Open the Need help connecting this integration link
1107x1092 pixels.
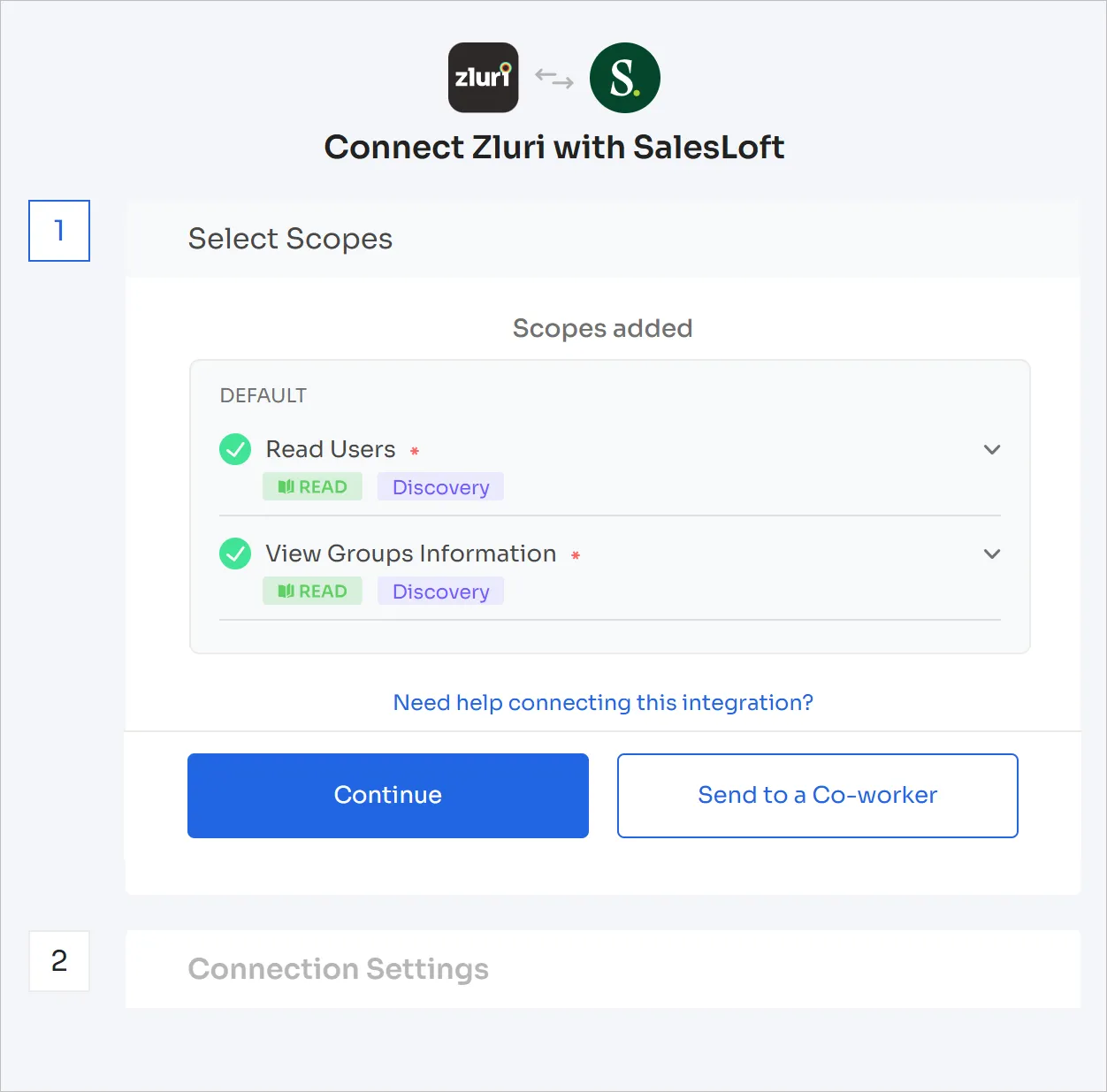603,703
